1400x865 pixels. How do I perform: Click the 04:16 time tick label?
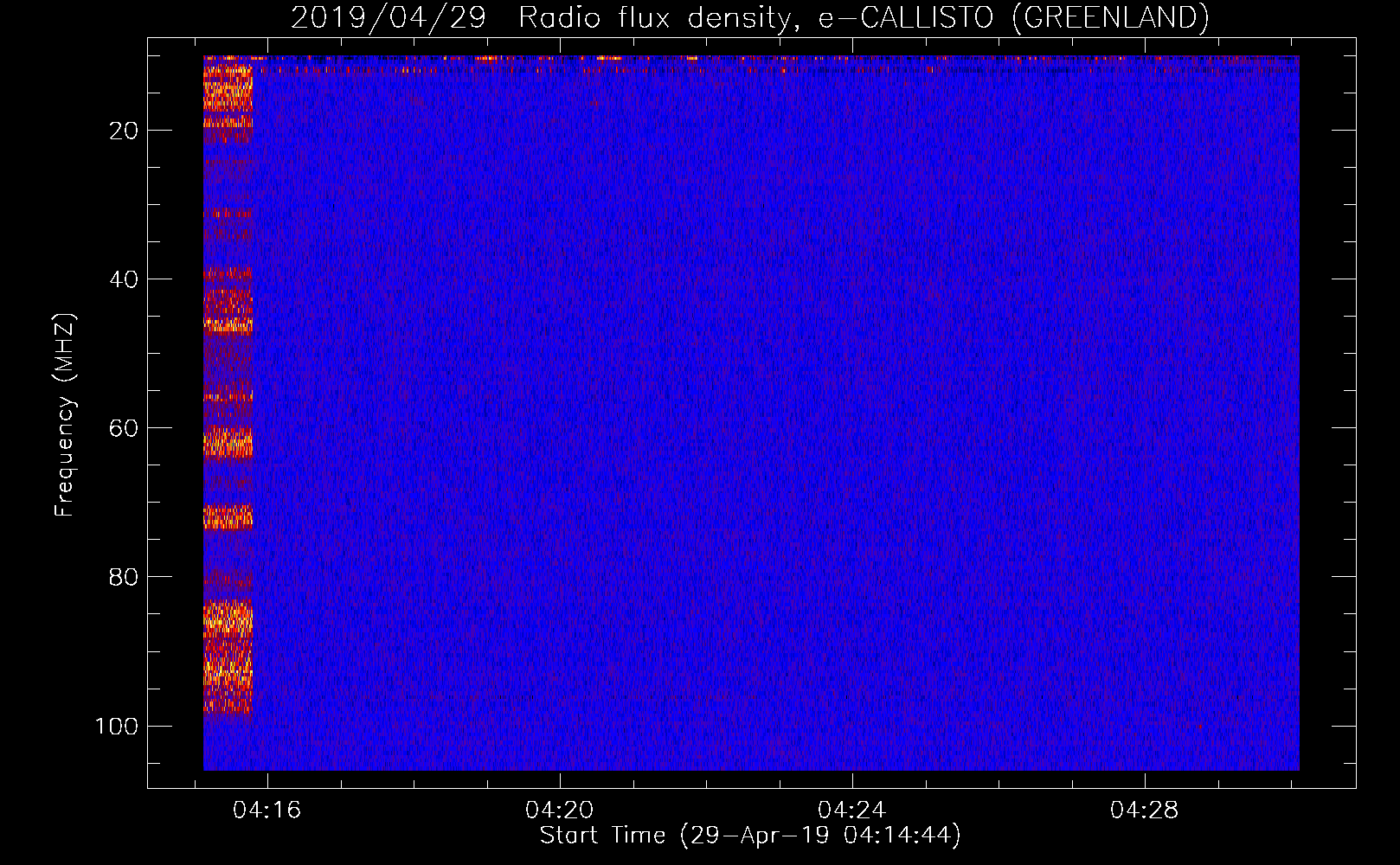pyautogui.click(x=267, y=811)
